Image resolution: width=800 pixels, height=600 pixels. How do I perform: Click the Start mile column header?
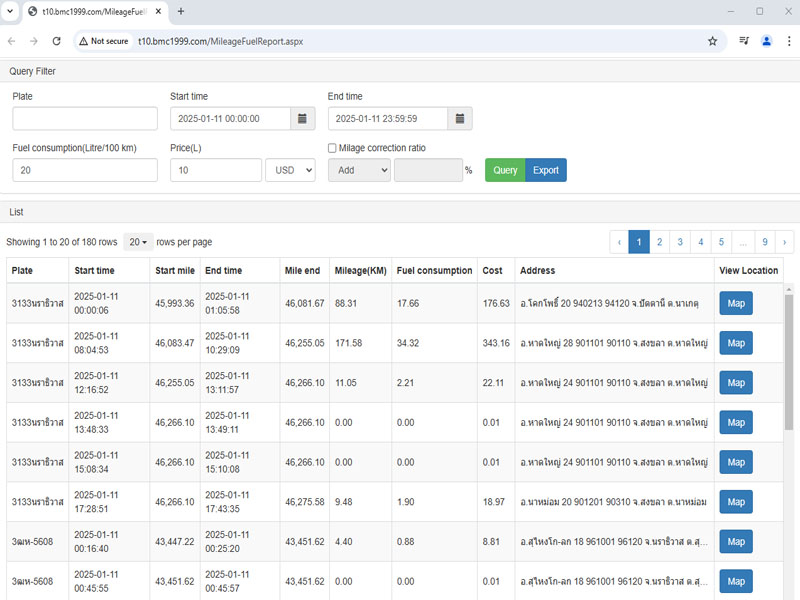coord(175,271)
